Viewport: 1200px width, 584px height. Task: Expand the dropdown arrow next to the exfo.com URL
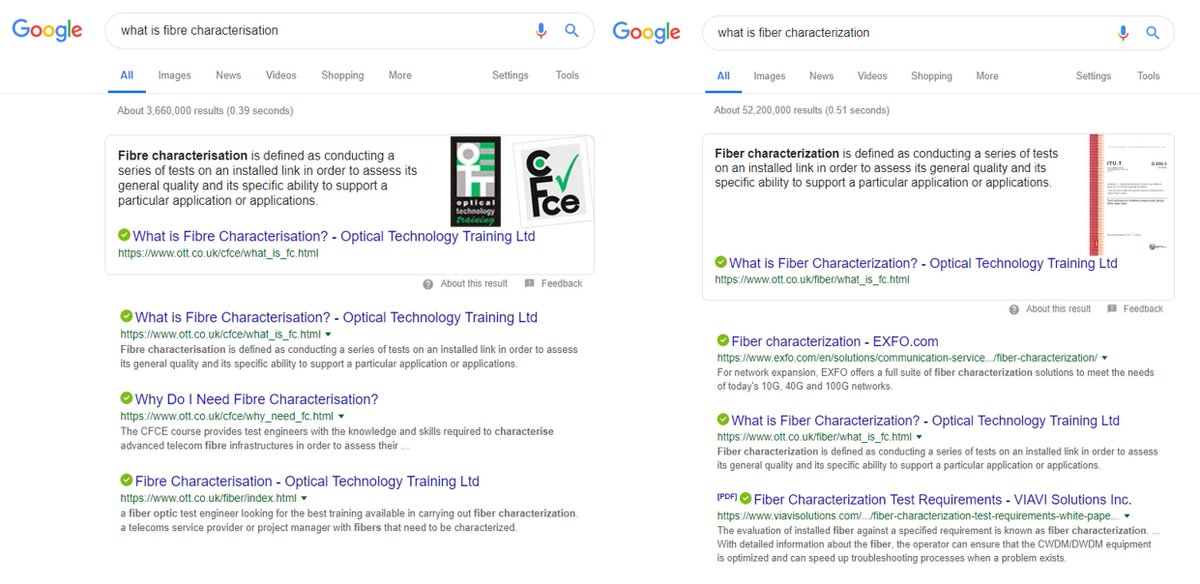[x=1105, y=358]
